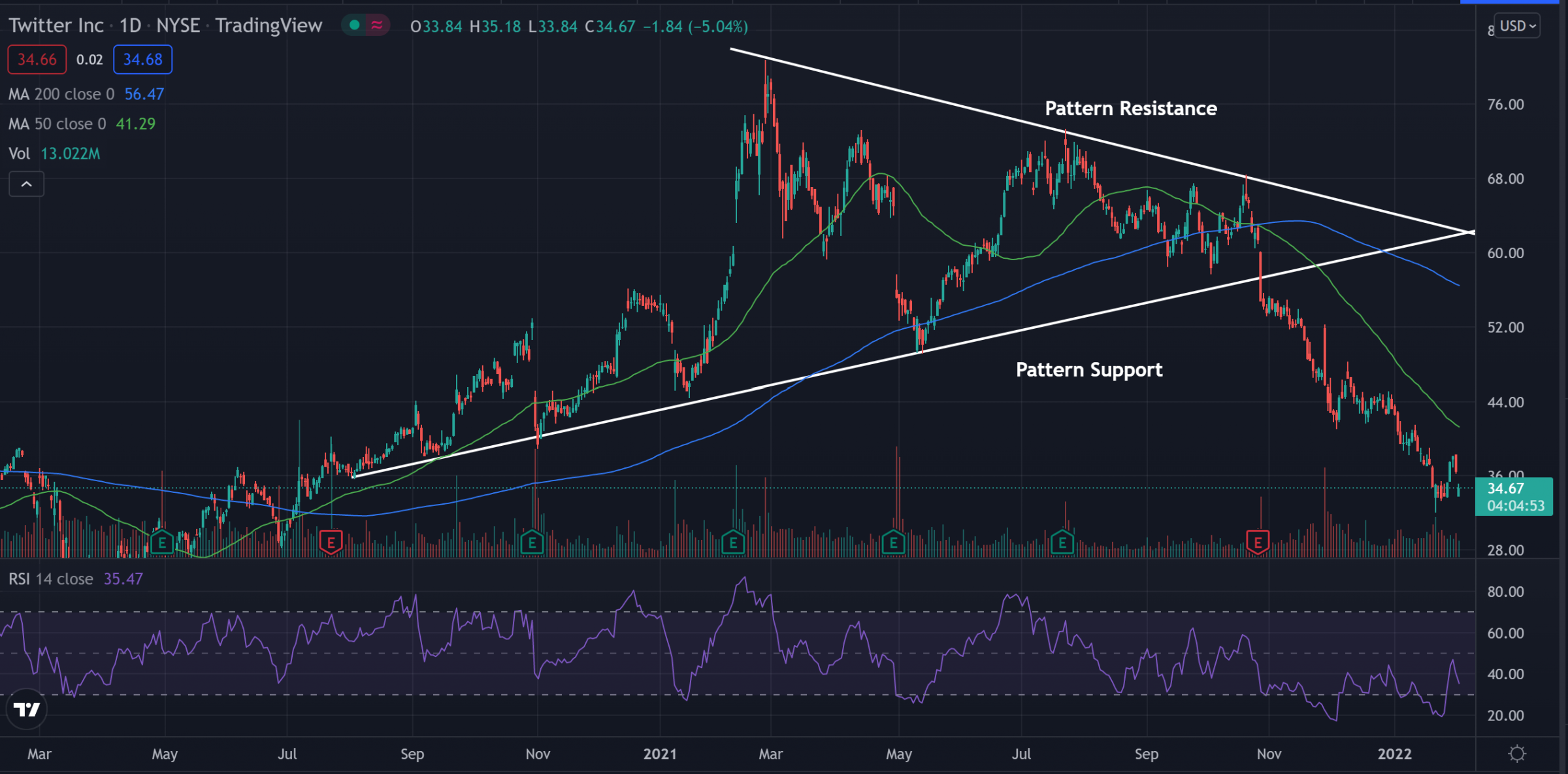Select the Pattern Resistance text annotation
Viewport: 1568px width, 774px height.
(1131, 109)
